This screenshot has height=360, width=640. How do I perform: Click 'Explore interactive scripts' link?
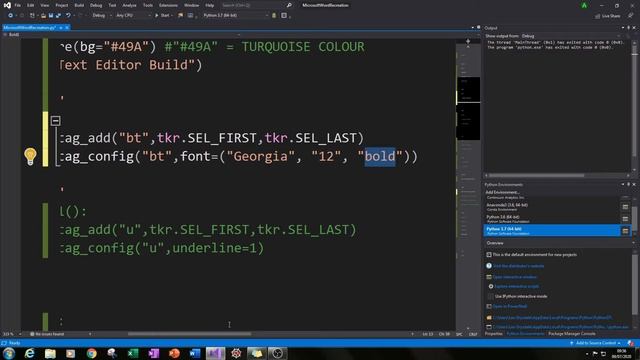[516, 287]
